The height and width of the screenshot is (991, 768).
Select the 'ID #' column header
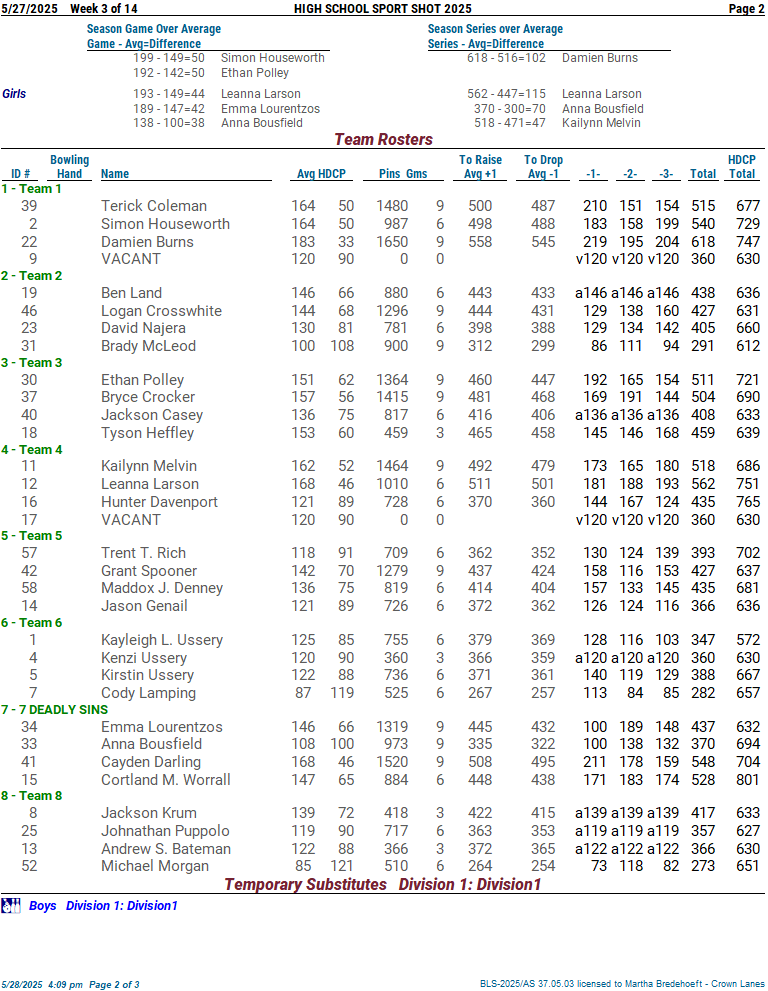(20, 174)
